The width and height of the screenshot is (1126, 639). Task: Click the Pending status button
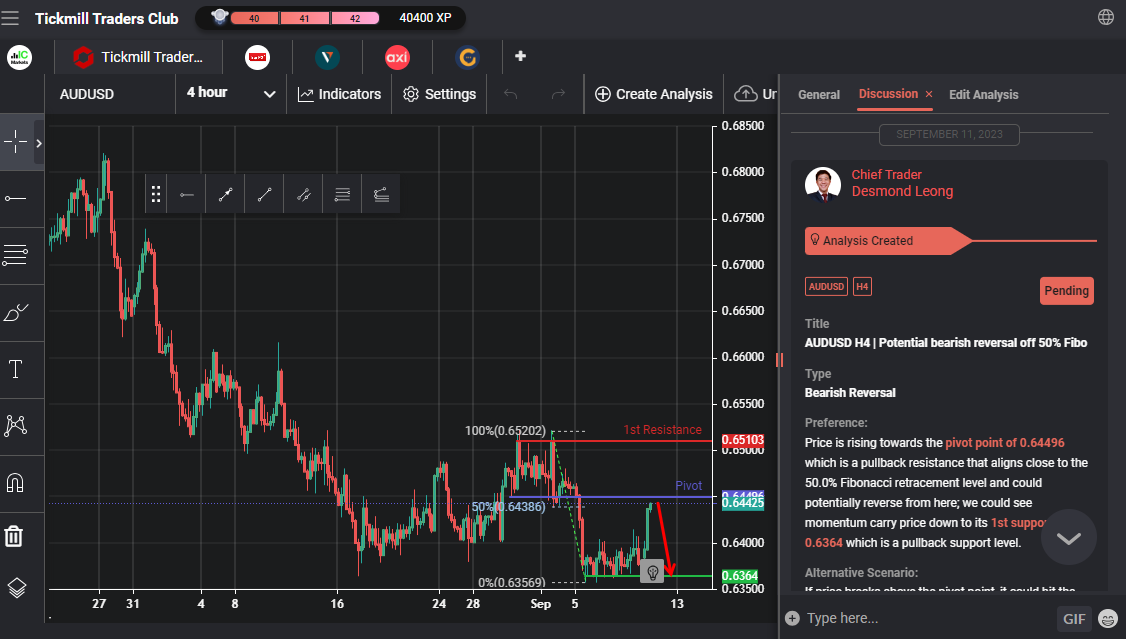[1066, 291]
